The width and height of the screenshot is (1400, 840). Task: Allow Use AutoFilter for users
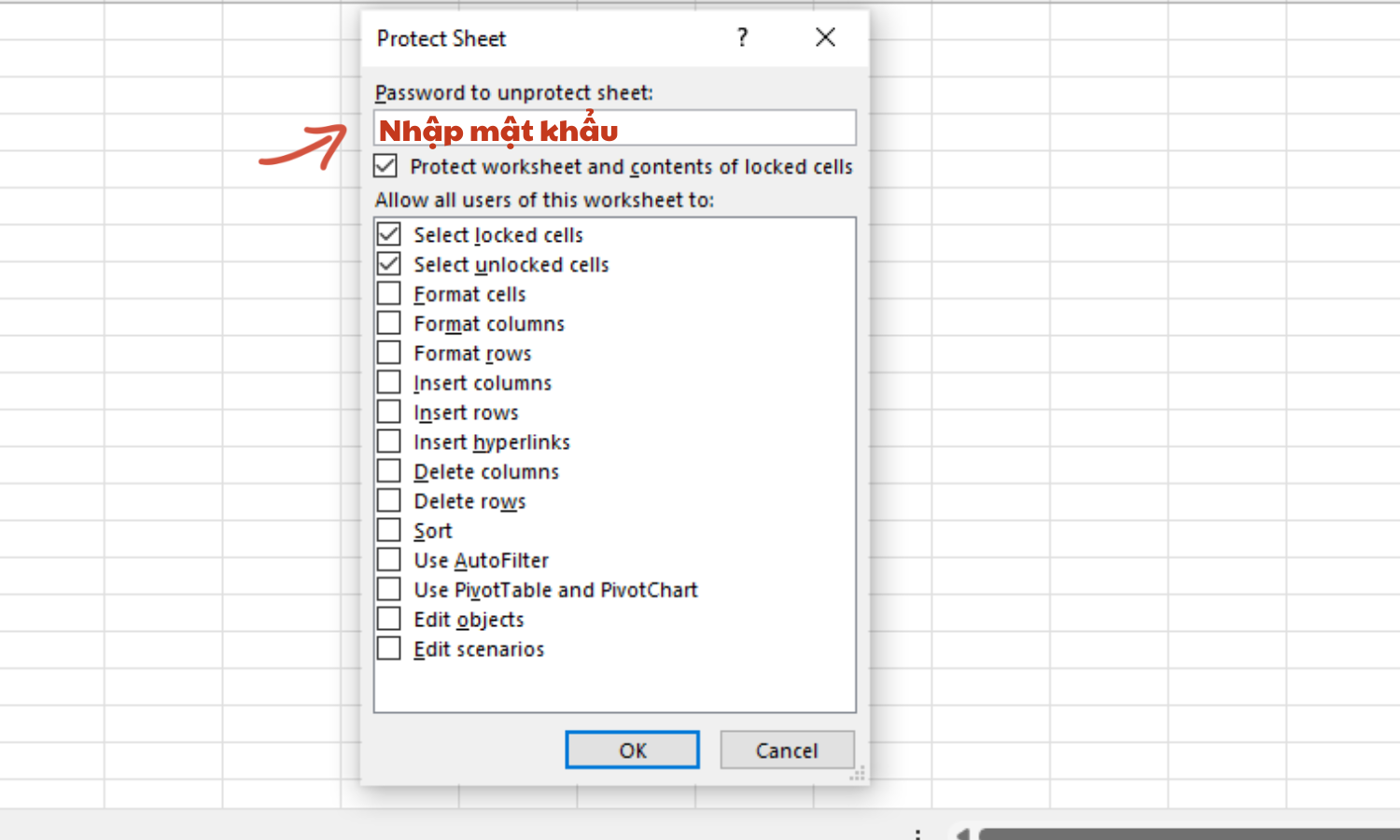pos(389,560)
